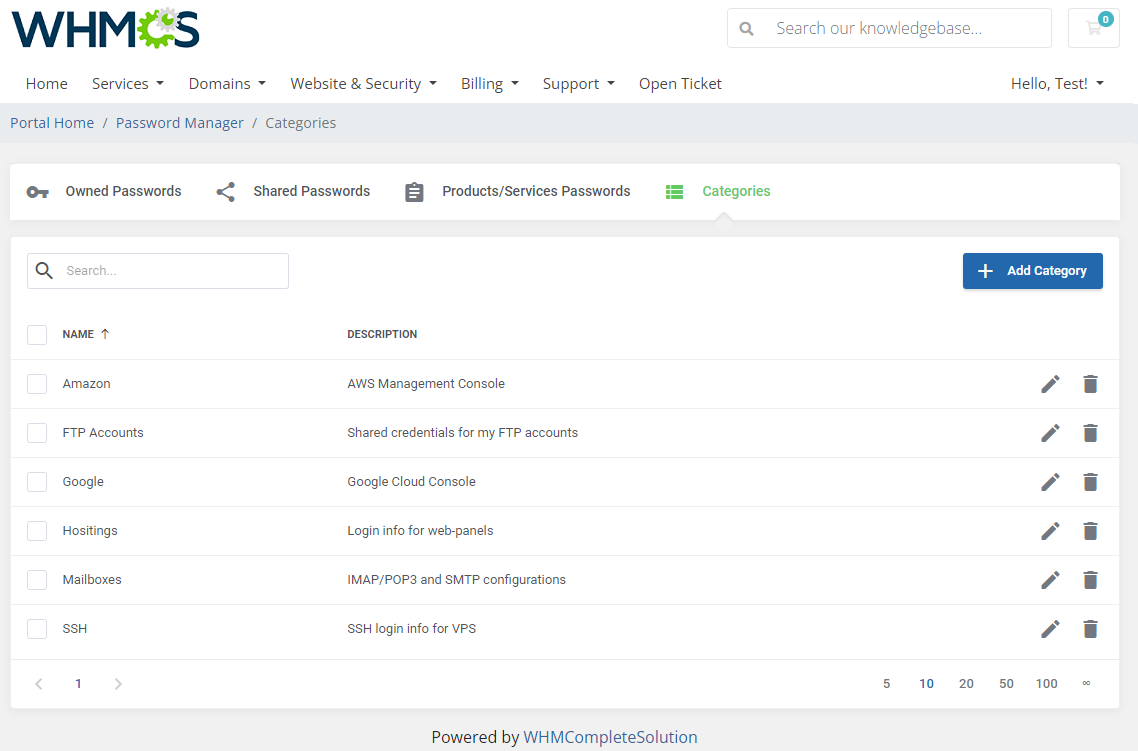Go to Home in navigation
Viewport: 1138px width, 751px height.
tap(46, 83)
